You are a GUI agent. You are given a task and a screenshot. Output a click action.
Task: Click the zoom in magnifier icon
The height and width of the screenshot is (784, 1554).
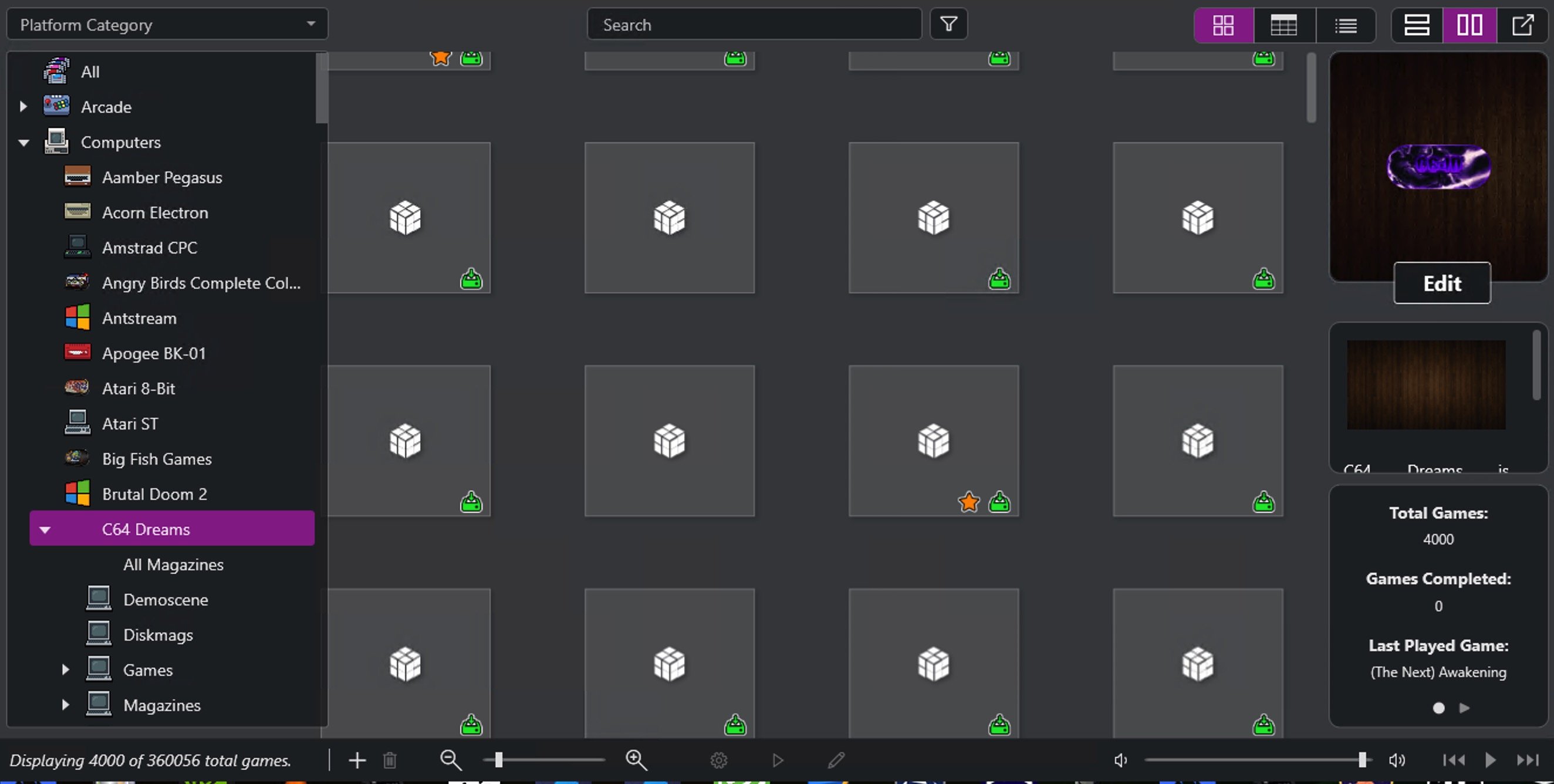pyautogui.click(x=636, y=761)
